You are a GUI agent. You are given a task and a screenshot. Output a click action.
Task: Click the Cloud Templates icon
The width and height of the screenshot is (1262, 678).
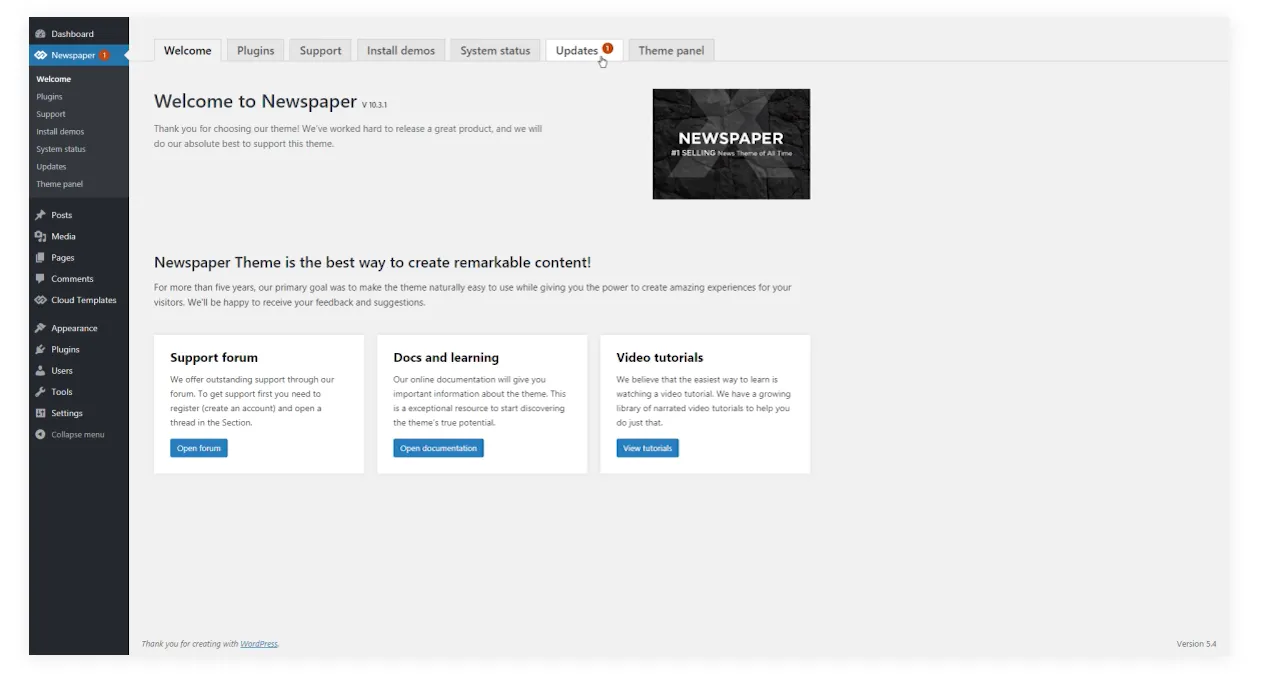click(x=40, y=300)
